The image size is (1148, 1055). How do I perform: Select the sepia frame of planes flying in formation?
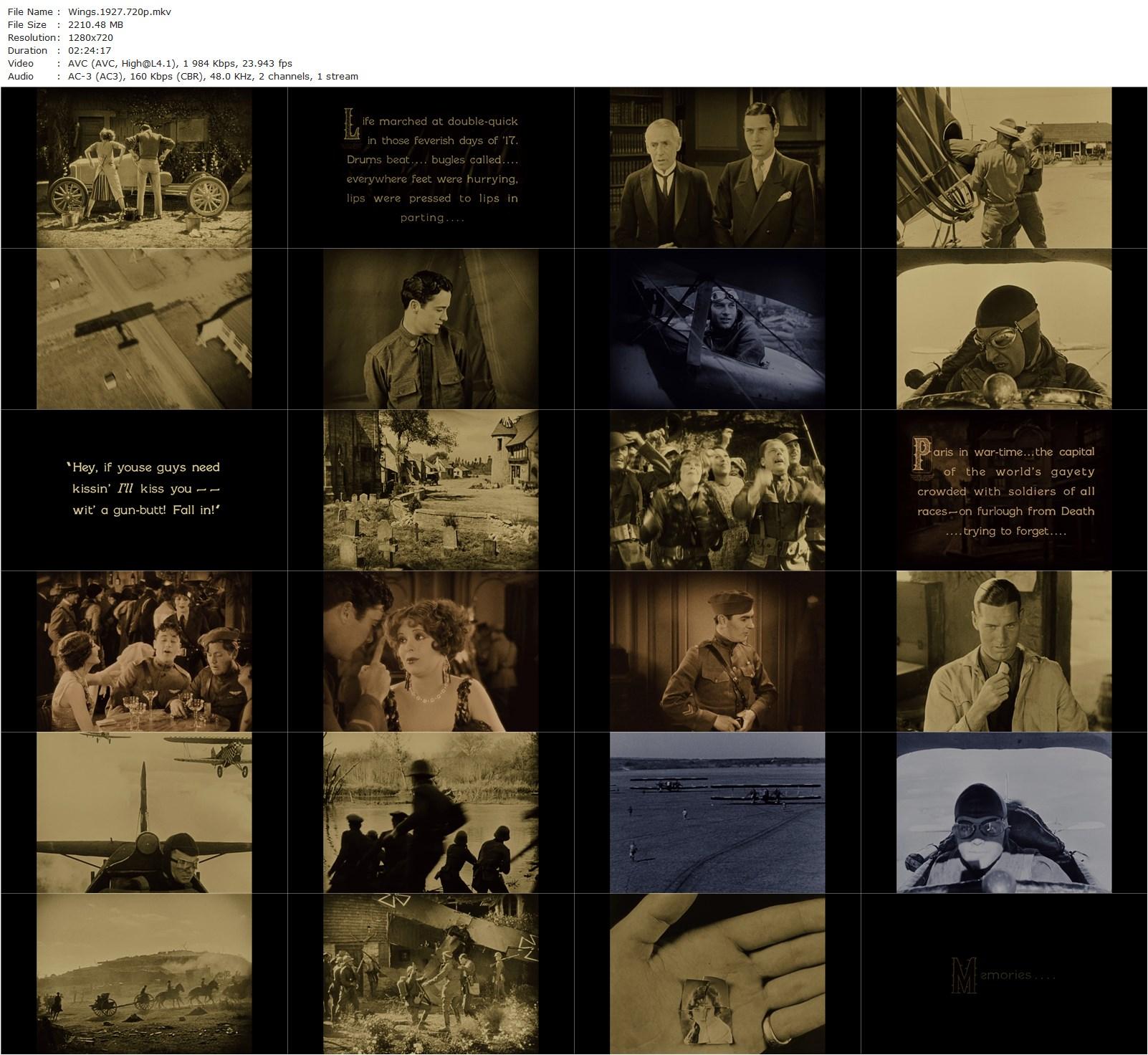click(x=144, y=813)
